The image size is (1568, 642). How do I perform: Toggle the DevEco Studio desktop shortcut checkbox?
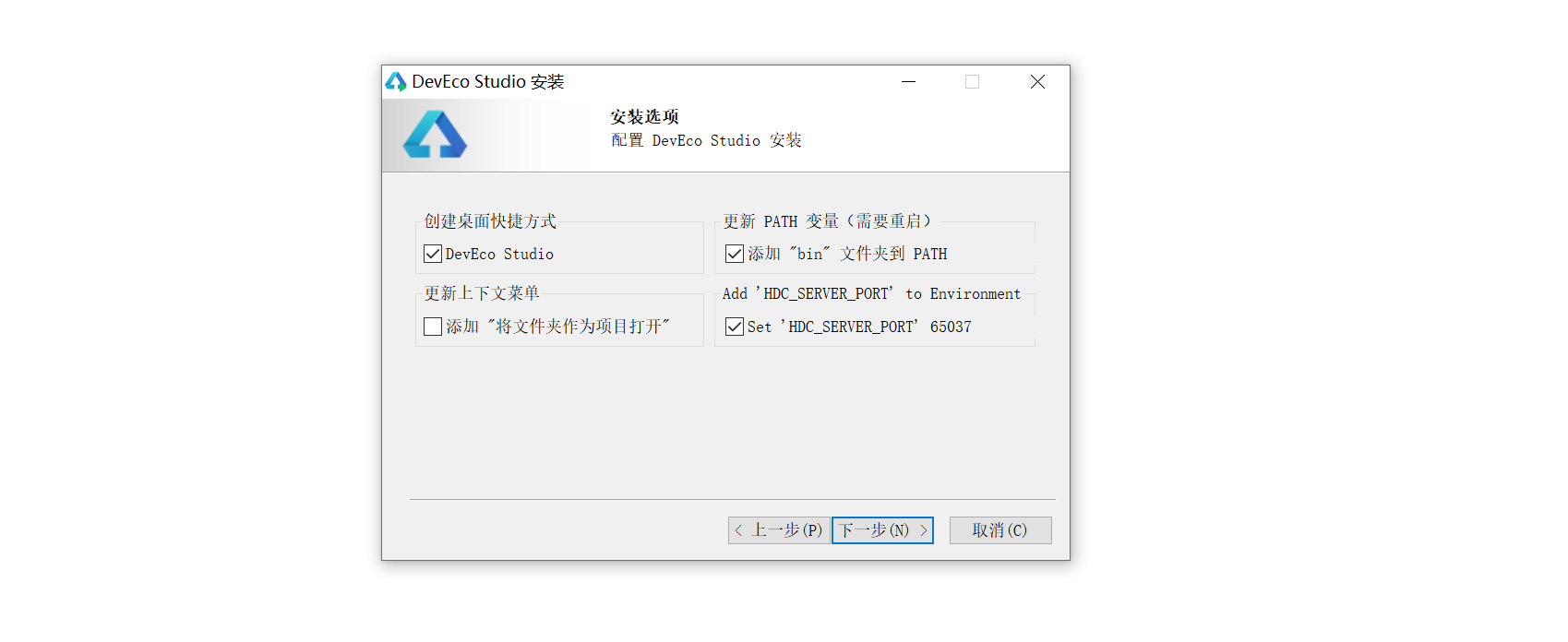pos(433,254)
